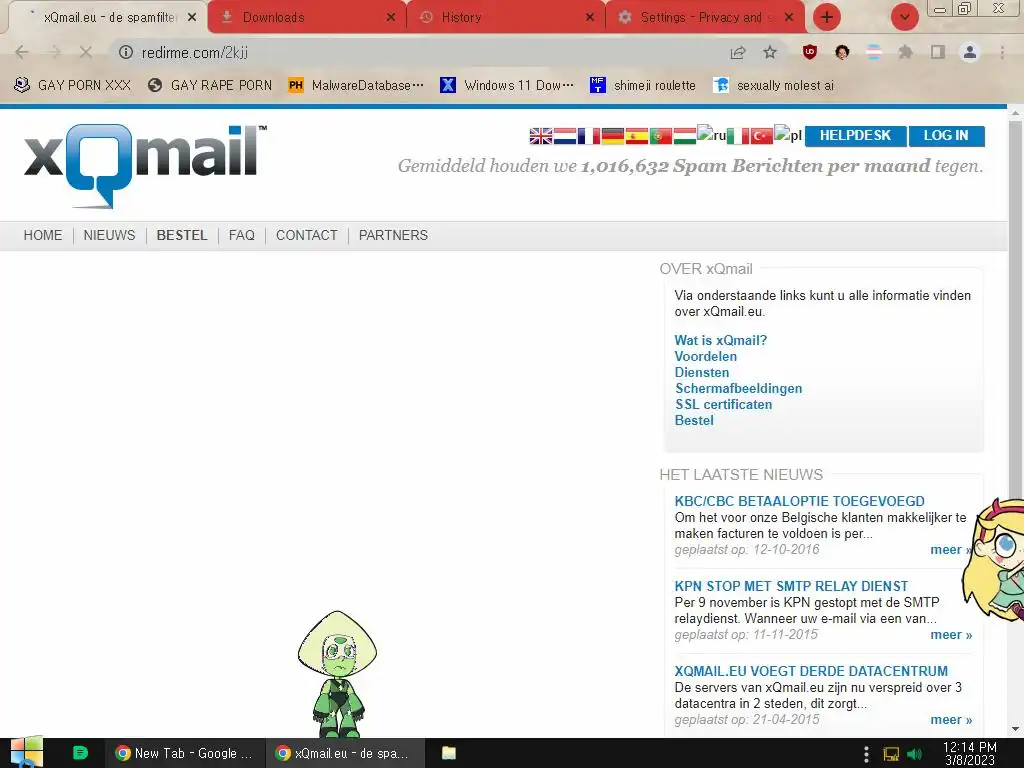Click the HELPDESK button
This screenshot has width=1024, height=768.
856,136
